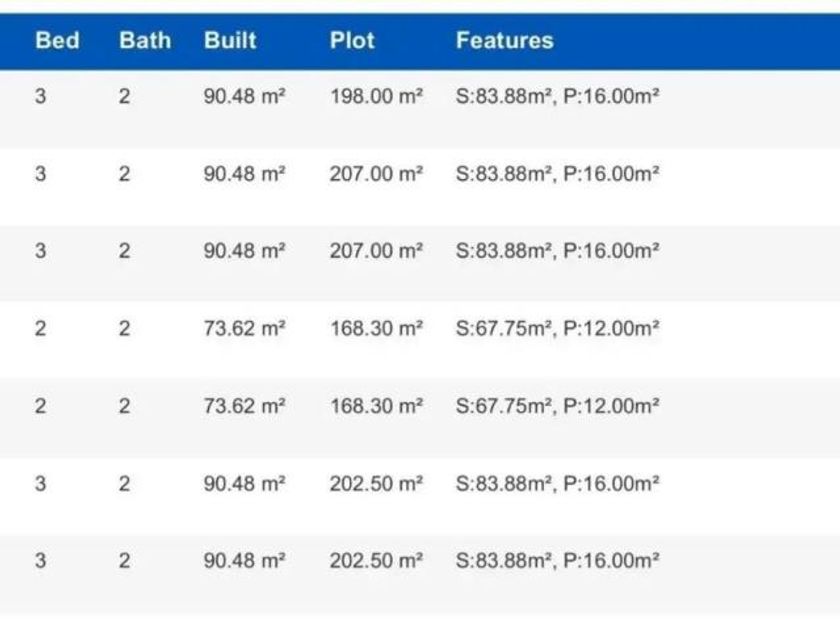Click the second 168.30 m² plot value
This screenshot has width=840, height=630.
point(376,406)
